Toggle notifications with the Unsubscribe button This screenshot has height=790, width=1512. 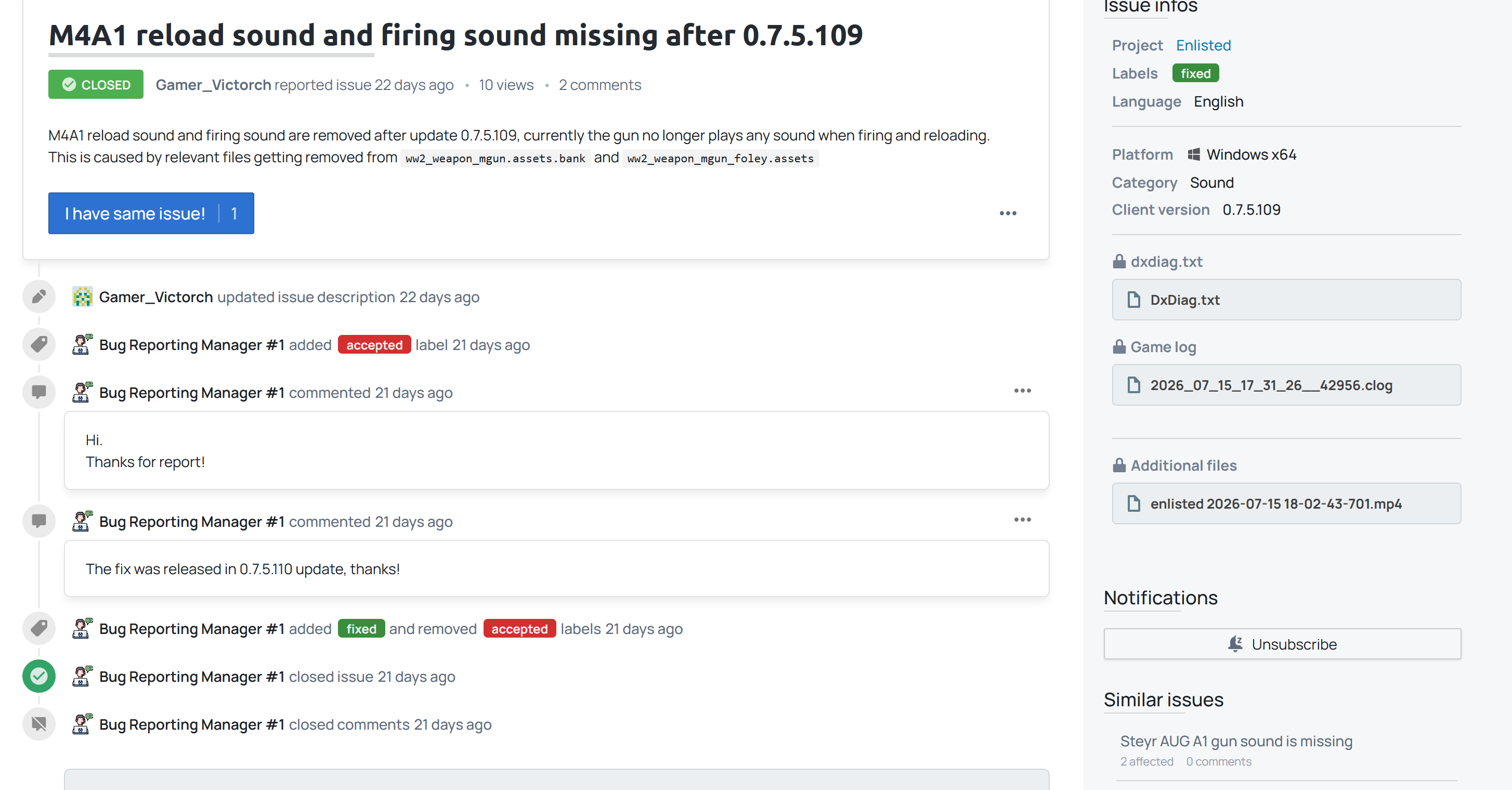click(1282, 644)
